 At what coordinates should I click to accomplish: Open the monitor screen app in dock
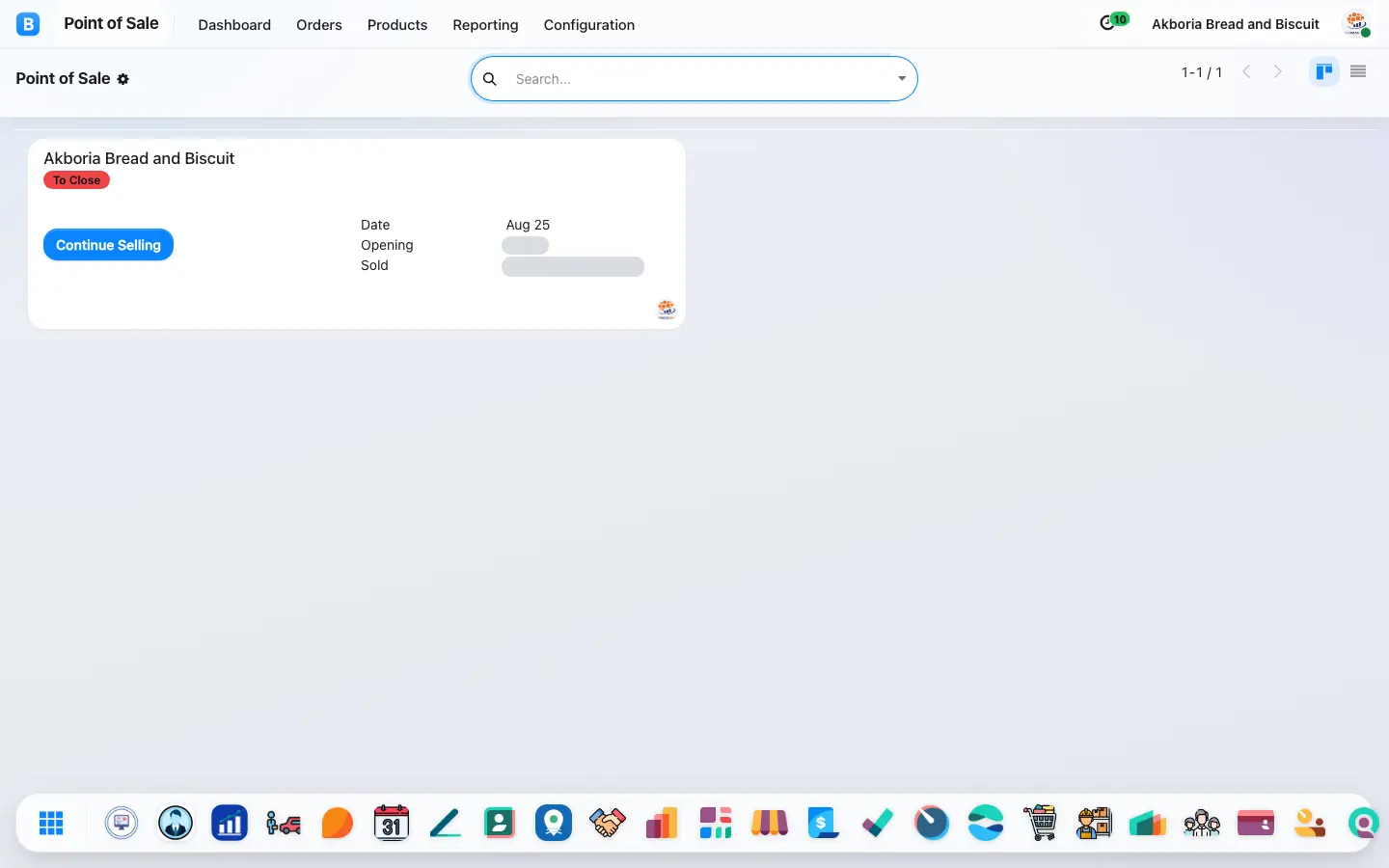(x=122, y=823)
